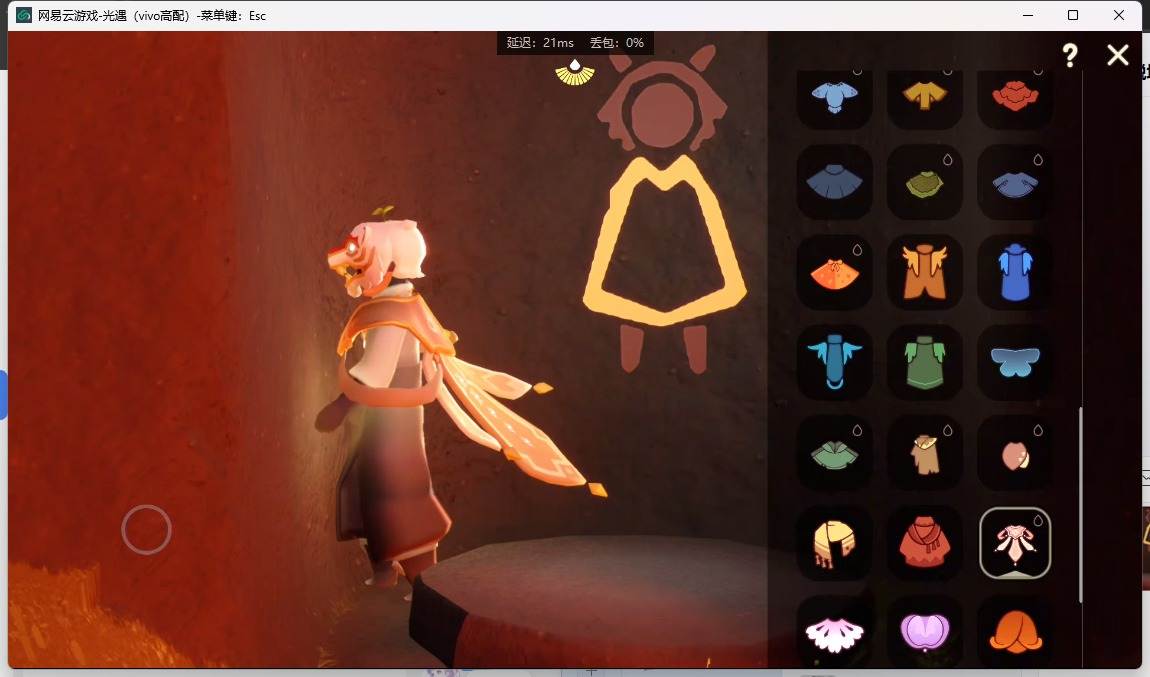
Task: Choose the orange petal cape at bottom
Action: click(1015, 632)
